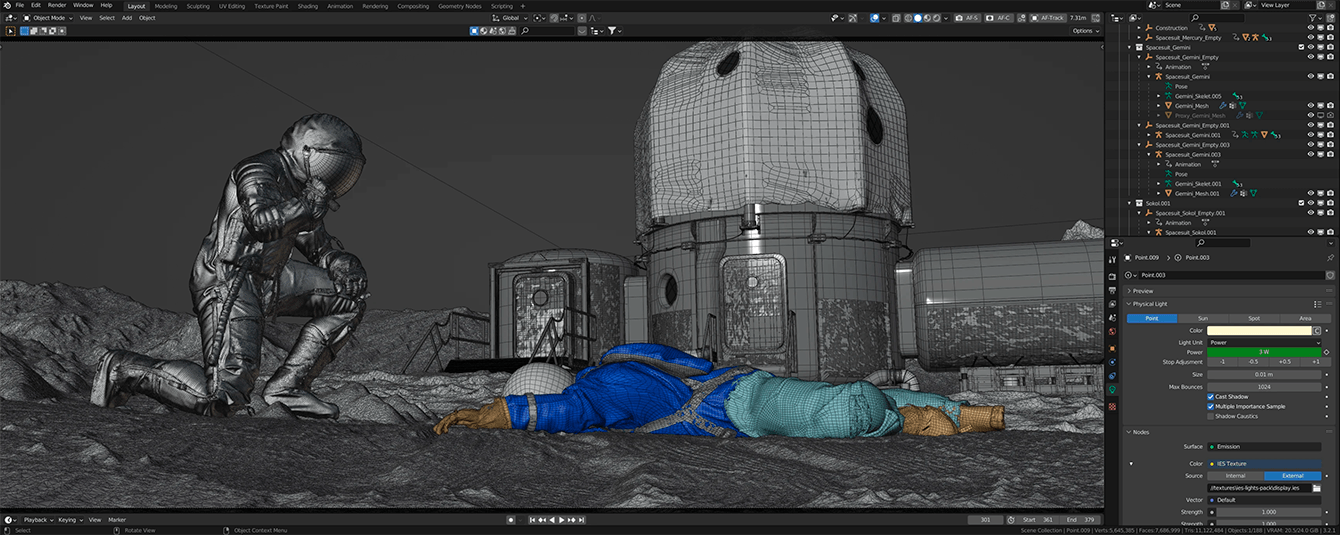Open the Render menu
Viewport: 1340px width, 535px height.
[57, 5]
